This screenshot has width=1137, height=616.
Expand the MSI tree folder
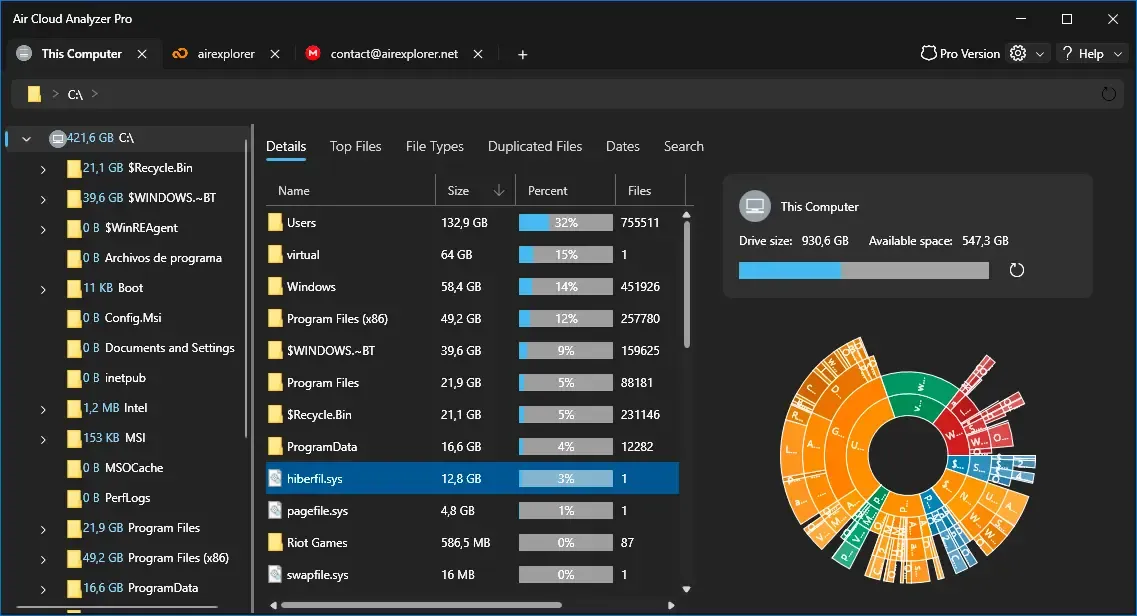[43, 439]
